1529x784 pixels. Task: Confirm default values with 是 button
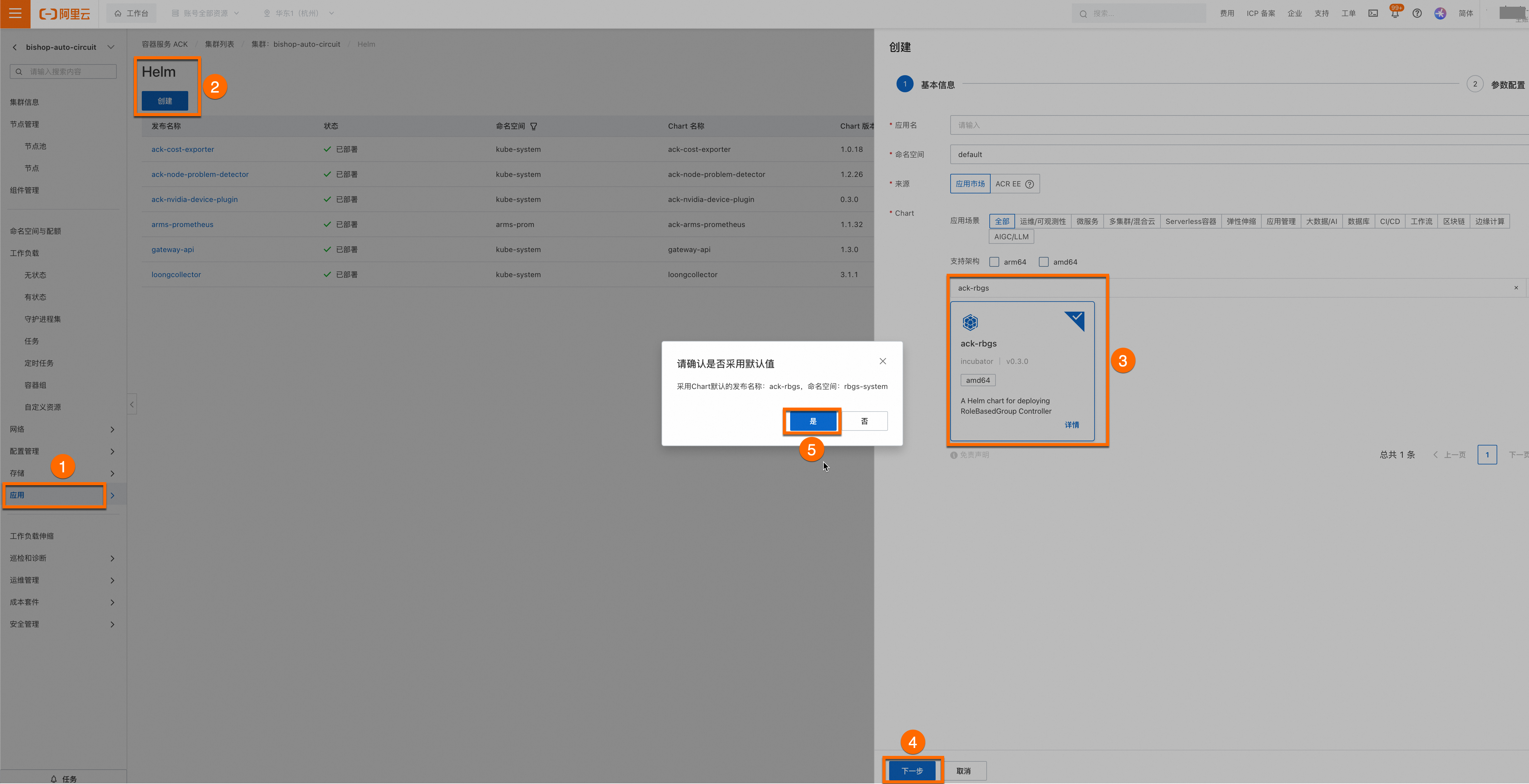point(812,421)
